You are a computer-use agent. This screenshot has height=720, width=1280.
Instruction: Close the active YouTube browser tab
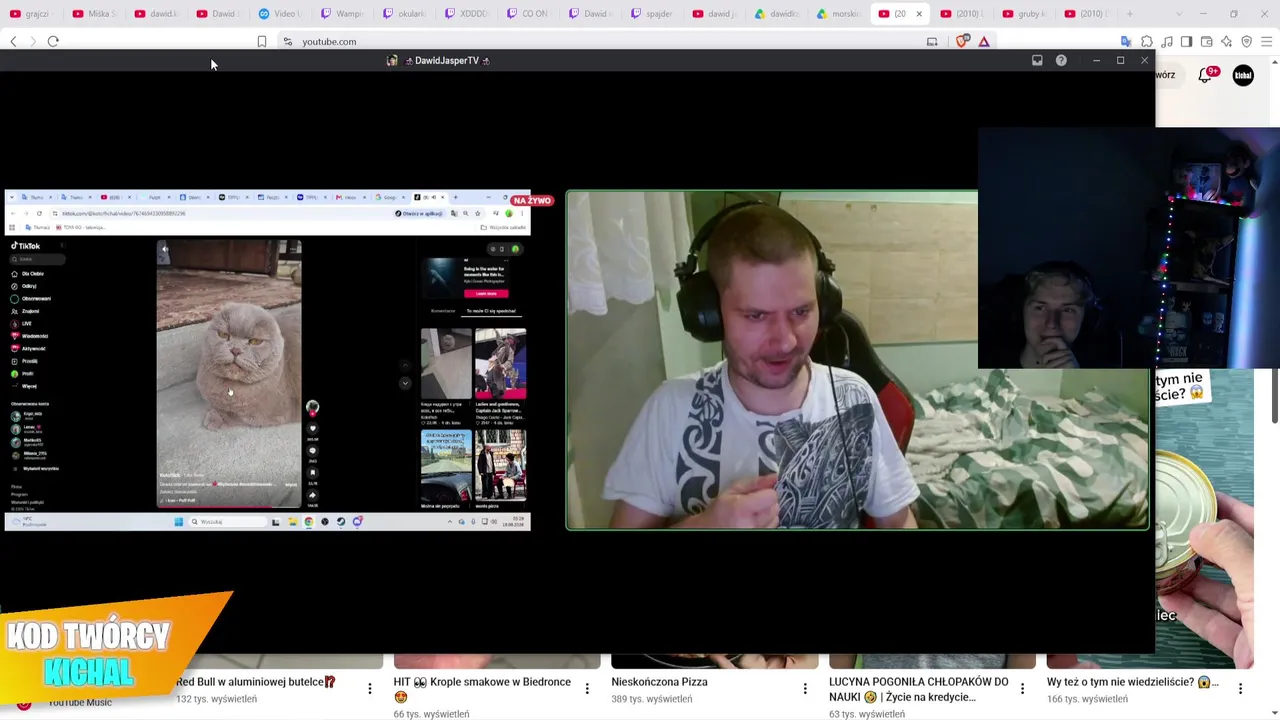click(919, 14)
